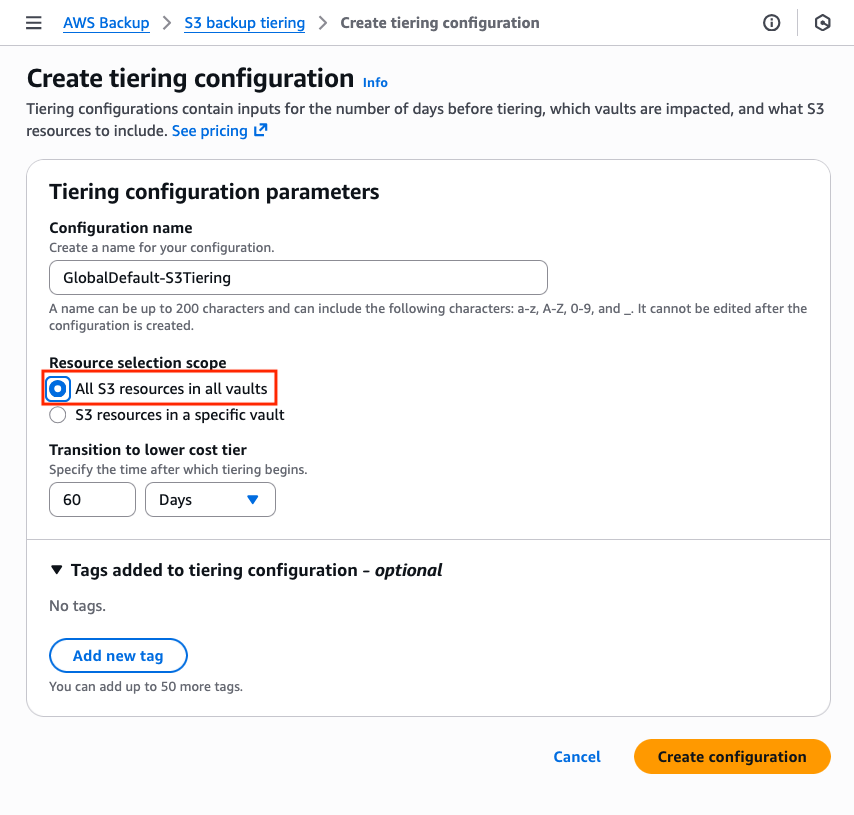Collapse the Tags added to tiering configuration section
Viewport: 854px width, 815px height.
point(57,569)
